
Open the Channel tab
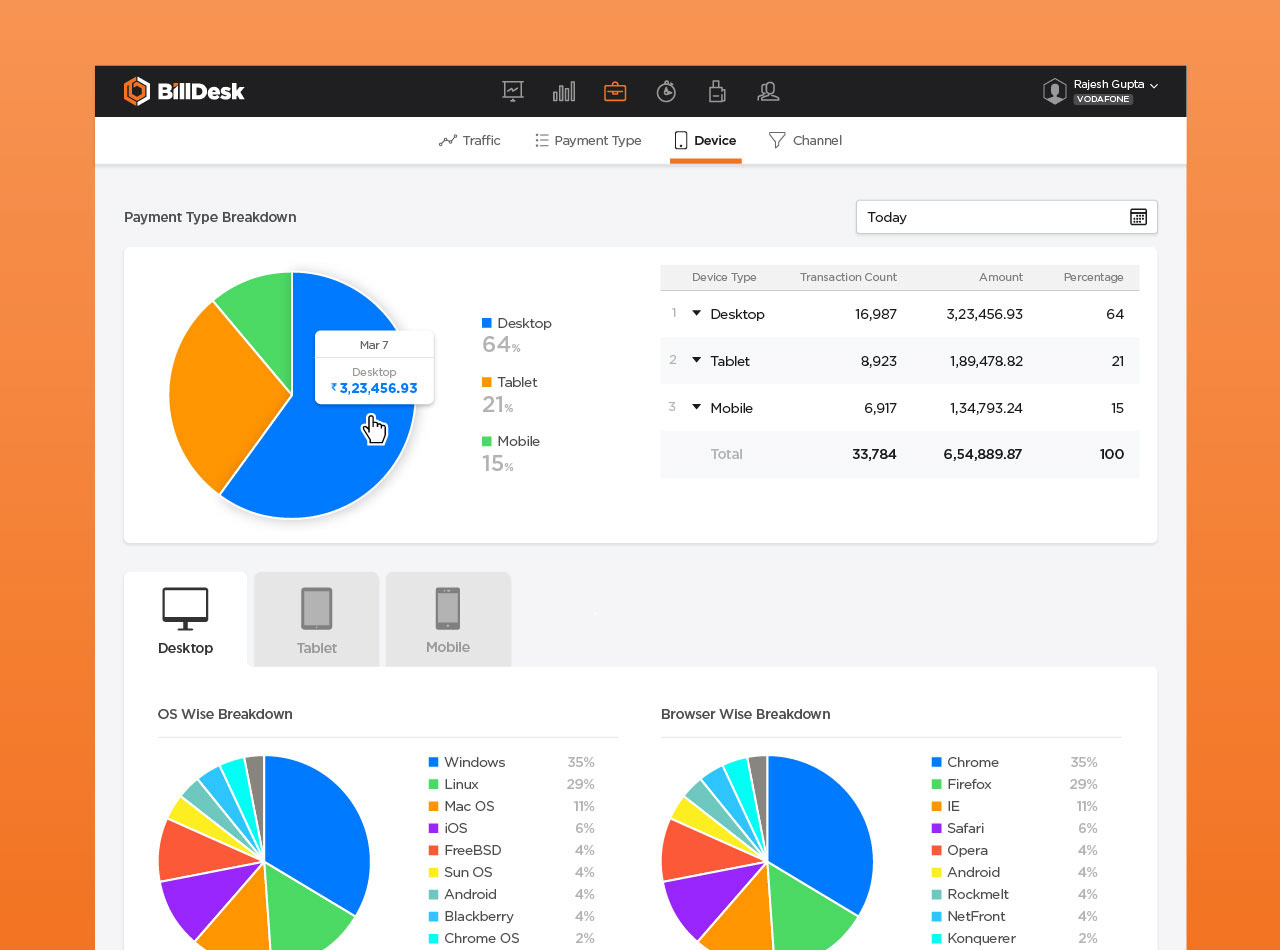coord(805,141)
